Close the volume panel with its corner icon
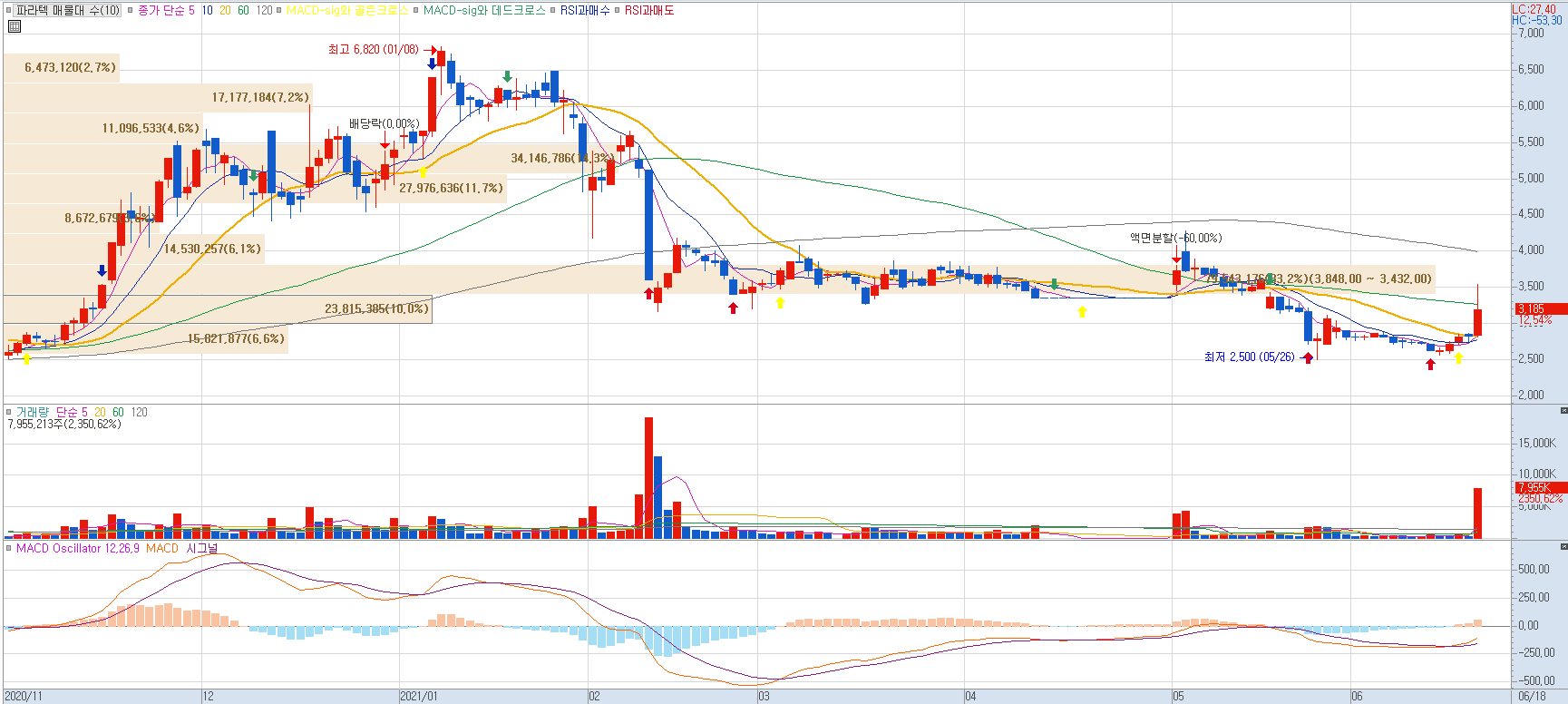 click(x=1563, y=410)
